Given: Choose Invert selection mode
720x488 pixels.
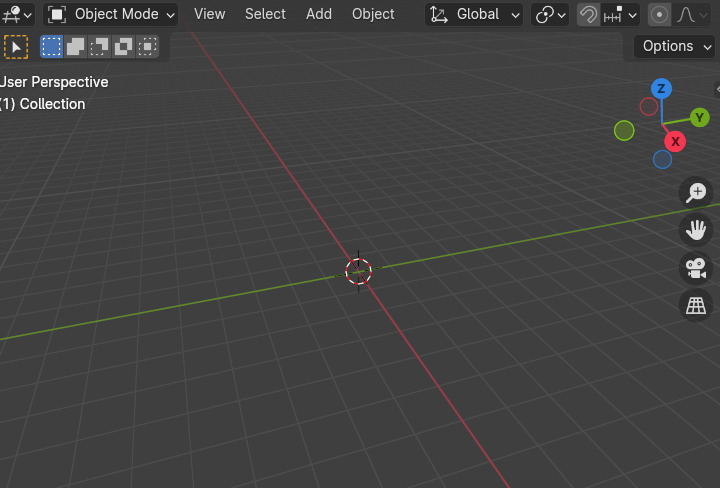Looking at the screenshot, I should pyautogui.click(x=123, y=46).
